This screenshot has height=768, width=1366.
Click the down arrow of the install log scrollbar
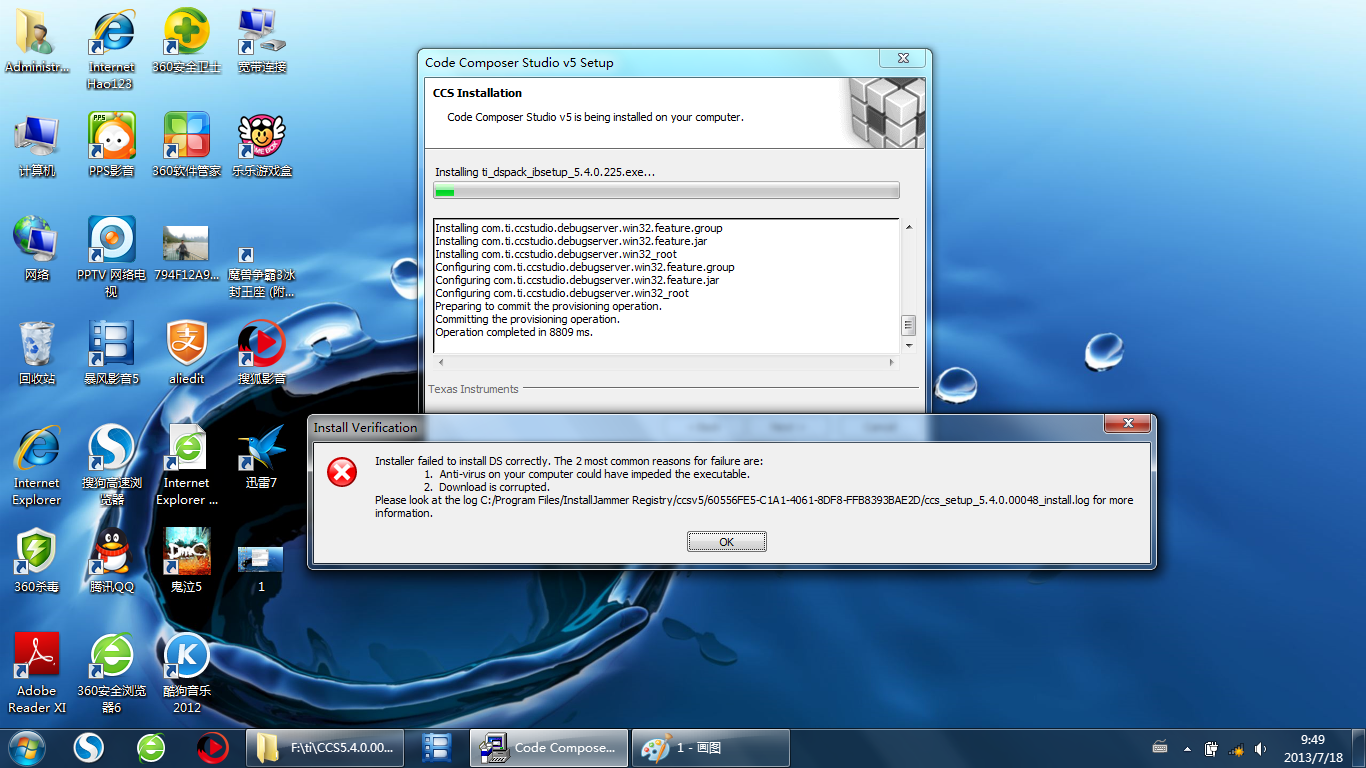coord(909,345)
